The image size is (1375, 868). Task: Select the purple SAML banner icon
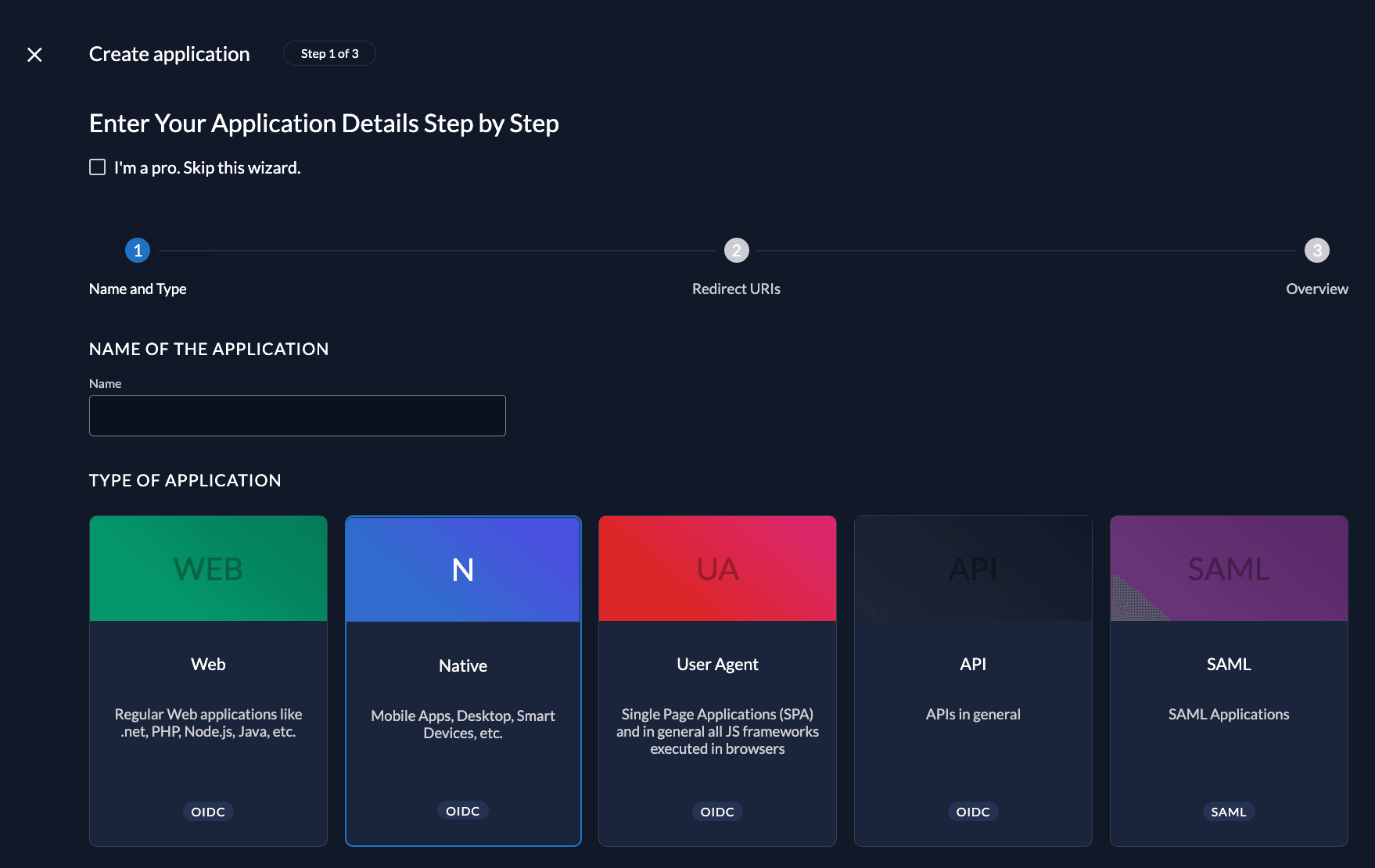coord(1228,568)
